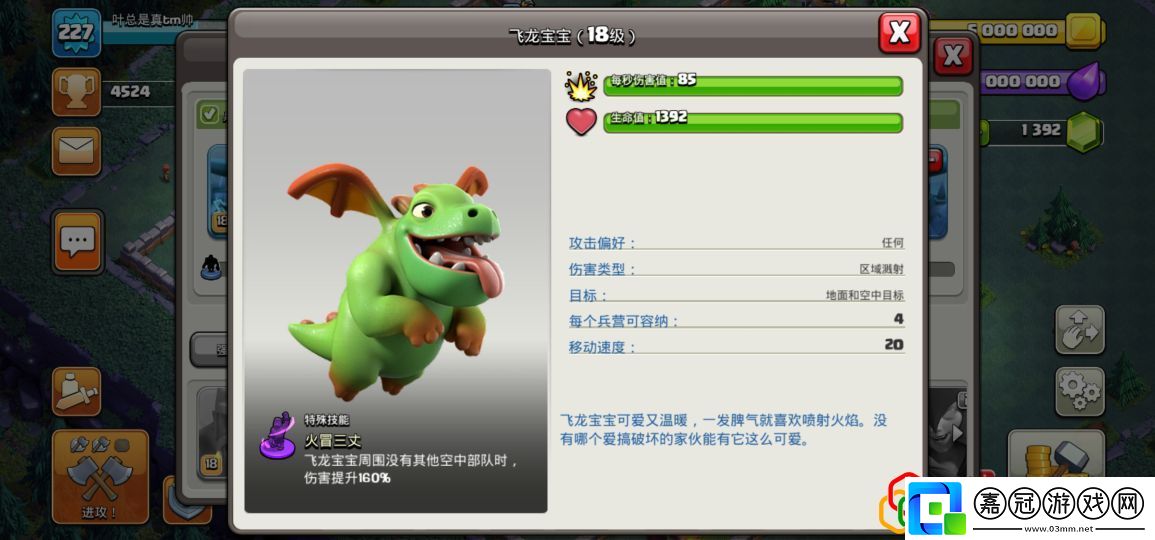The image size is (1155, 540).
Task: Open the trophy league icon
Action: tap(77, 92)
